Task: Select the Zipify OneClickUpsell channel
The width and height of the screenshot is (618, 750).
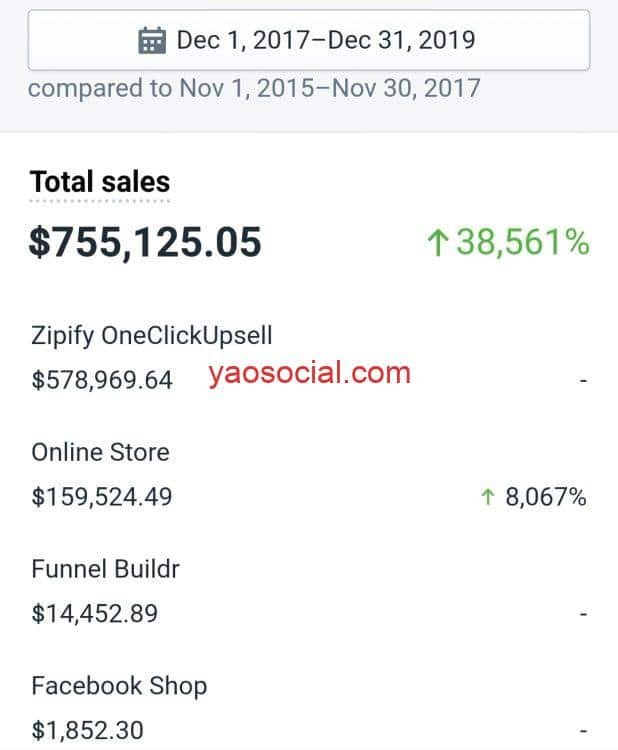Action: tap(152, 335)
